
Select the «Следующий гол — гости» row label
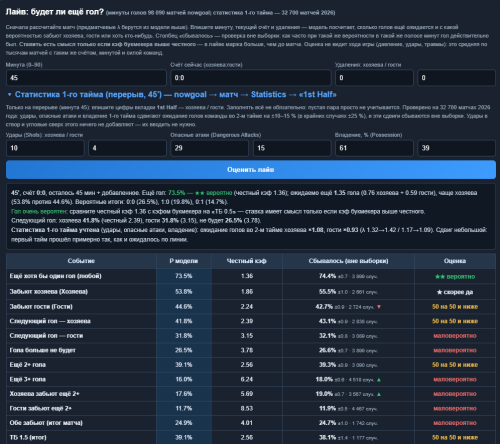pos(46,336)
